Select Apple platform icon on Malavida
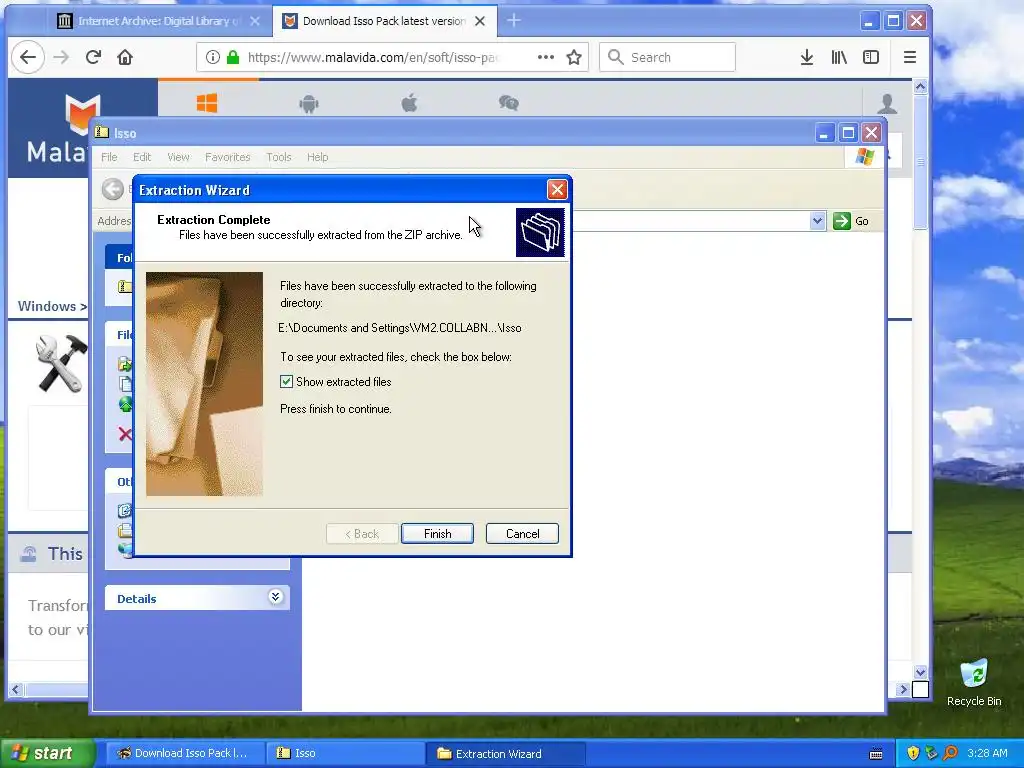Viewport: 1024px width, 768px height. (409, 103)
